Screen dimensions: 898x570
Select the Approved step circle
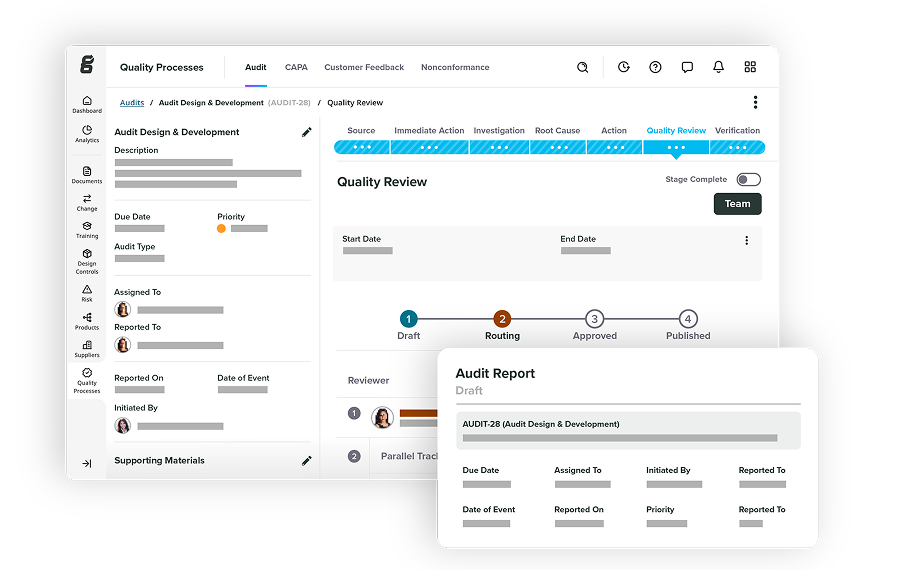click(x=594, y=319)
